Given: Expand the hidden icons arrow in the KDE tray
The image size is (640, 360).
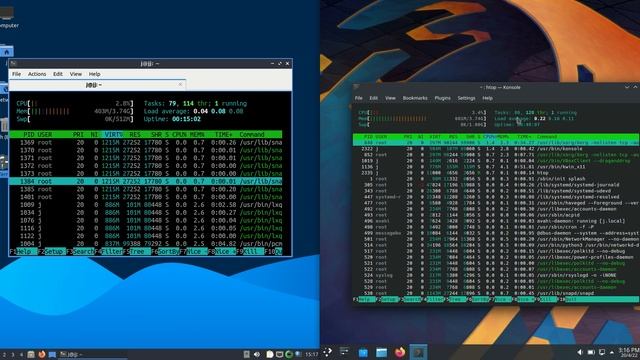Looking at the screenshot, I should pyautogui.click(x=612, y=352).
